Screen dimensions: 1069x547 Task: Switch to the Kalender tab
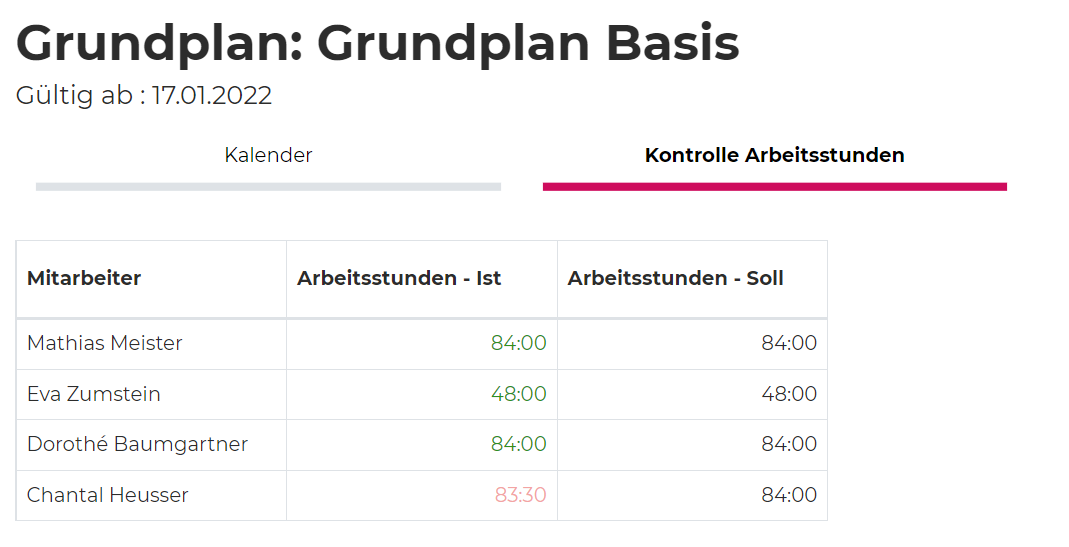coord(268,156)
